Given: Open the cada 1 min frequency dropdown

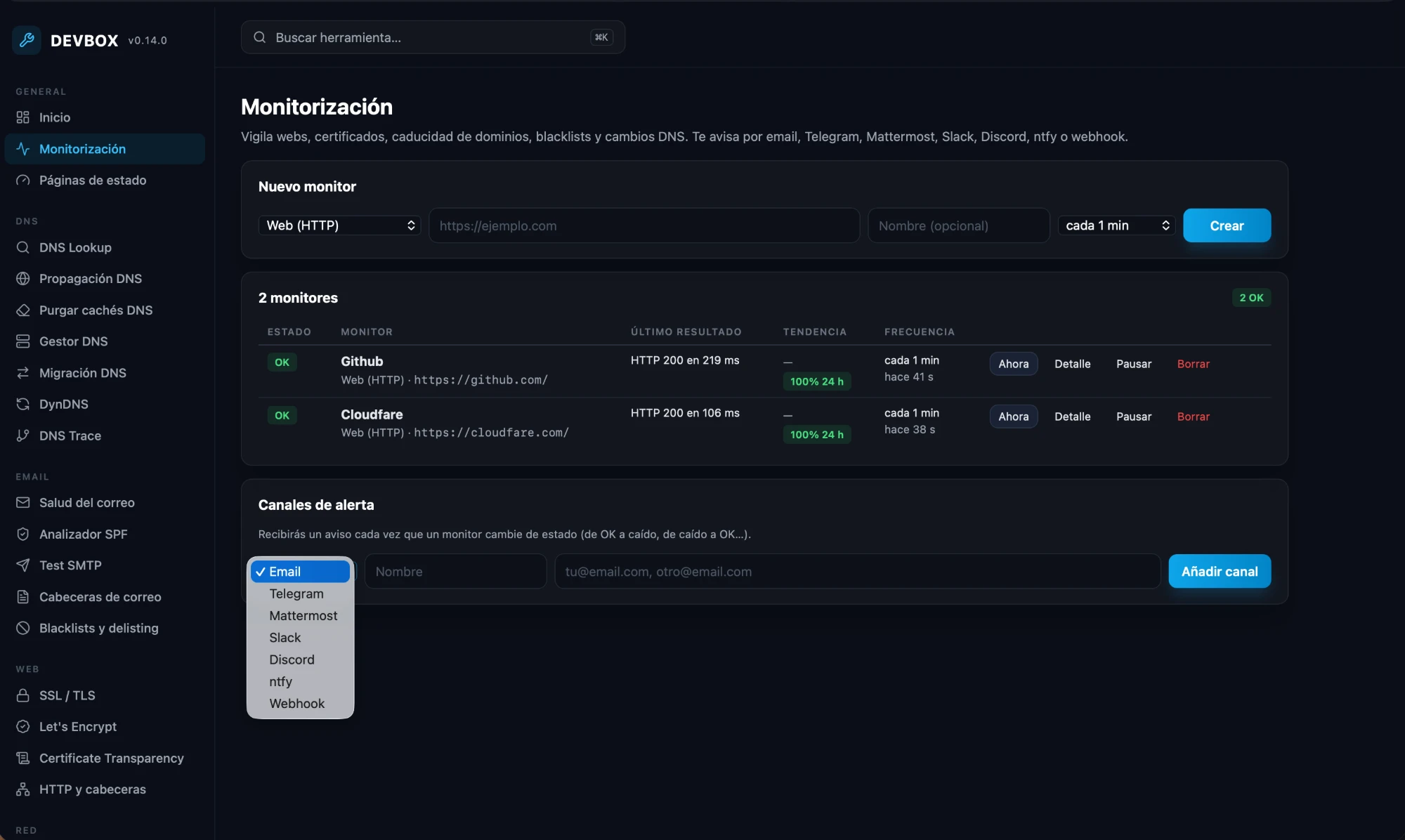Looking at the screenshot, I should (1117, 225).
